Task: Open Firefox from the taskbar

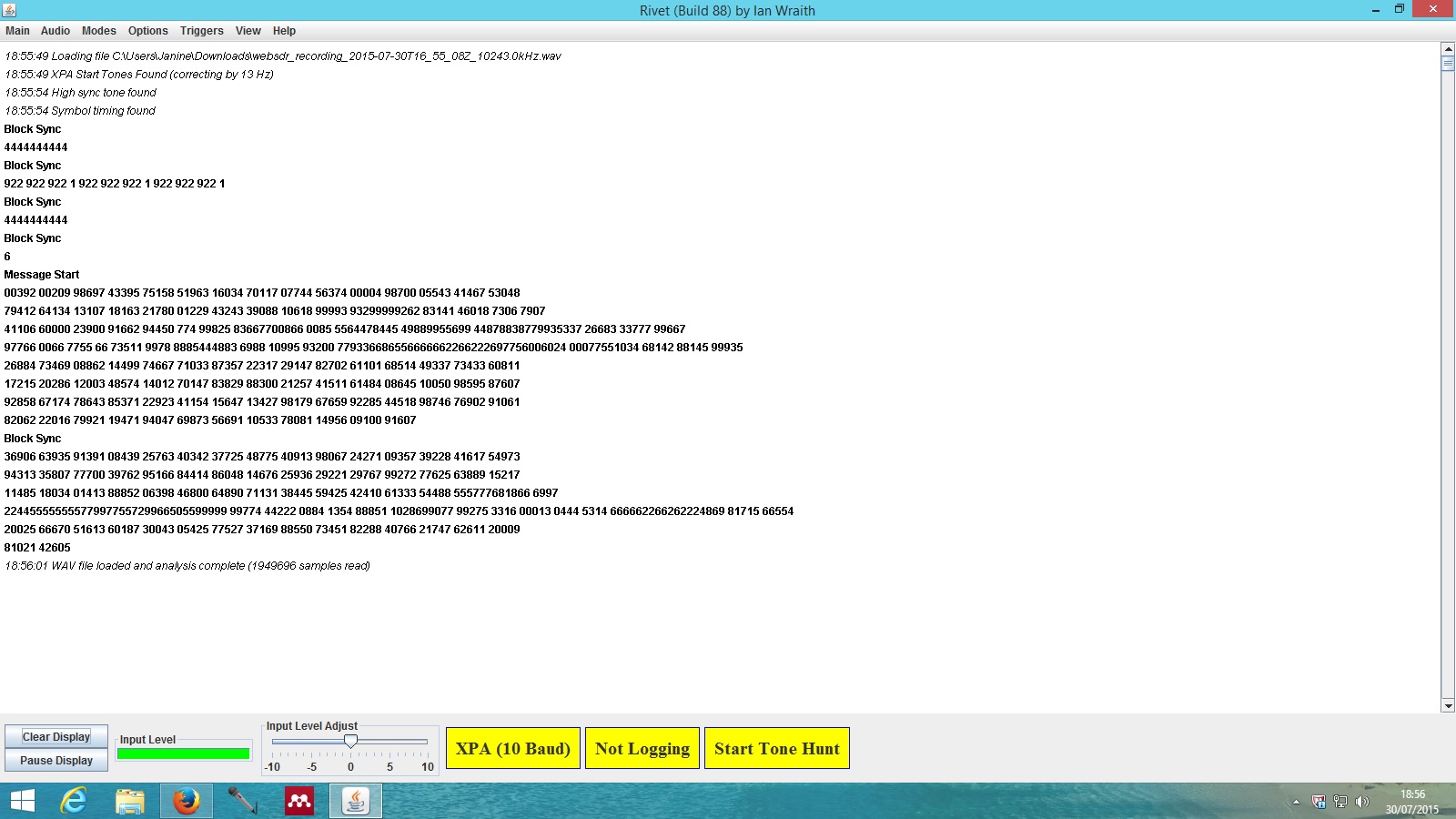Action: tap(187, 801)
